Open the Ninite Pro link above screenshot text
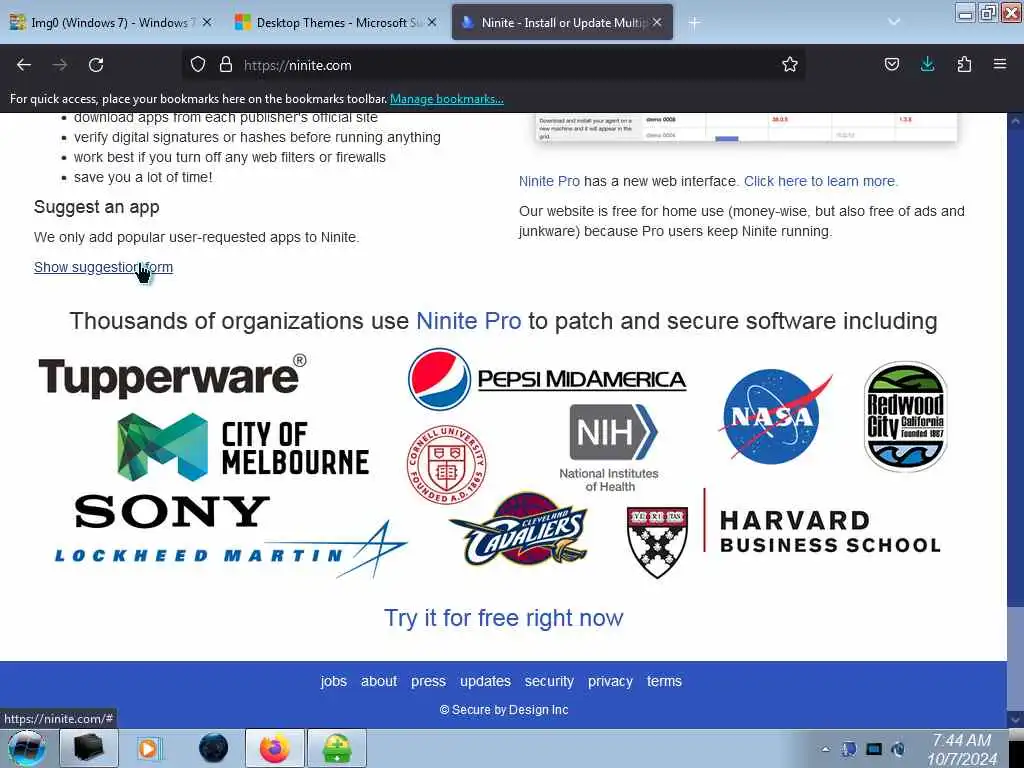Screen dimensions: 1024x768 pyautogui.click(x=549, y=181)
